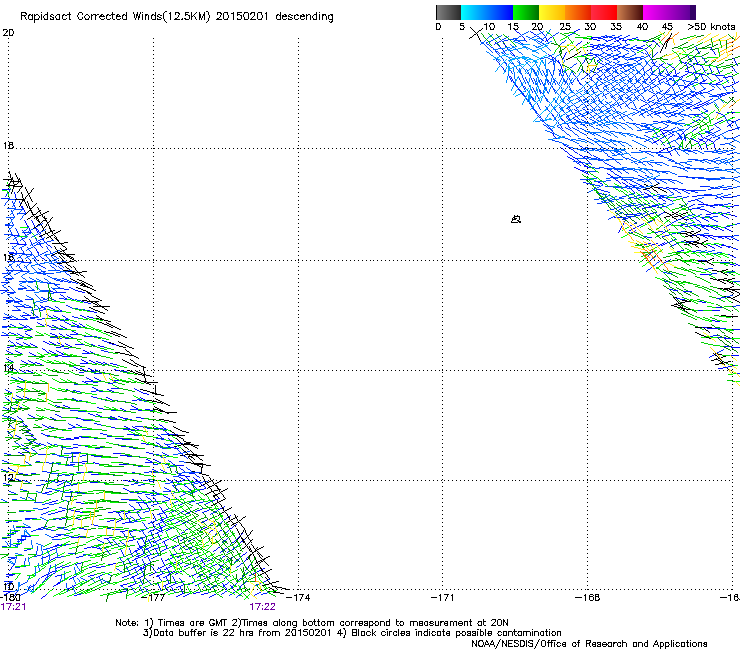Click the magenta 40-45 knots color band

click(658, 12)
